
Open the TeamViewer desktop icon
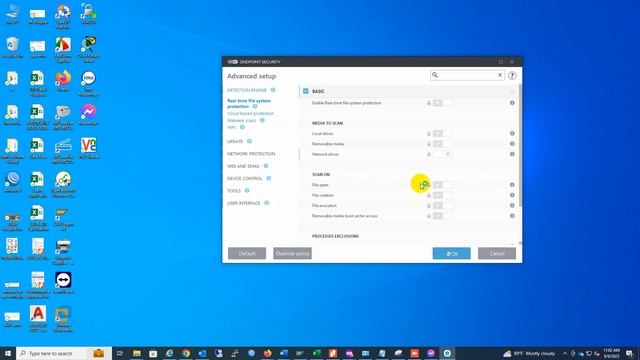[63, 283]
